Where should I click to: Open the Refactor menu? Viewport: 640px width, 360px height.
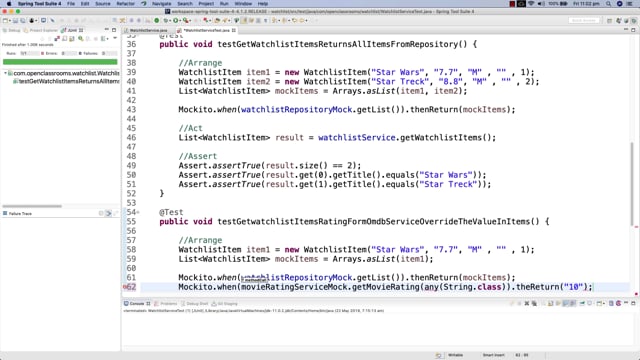pos(125,4)
